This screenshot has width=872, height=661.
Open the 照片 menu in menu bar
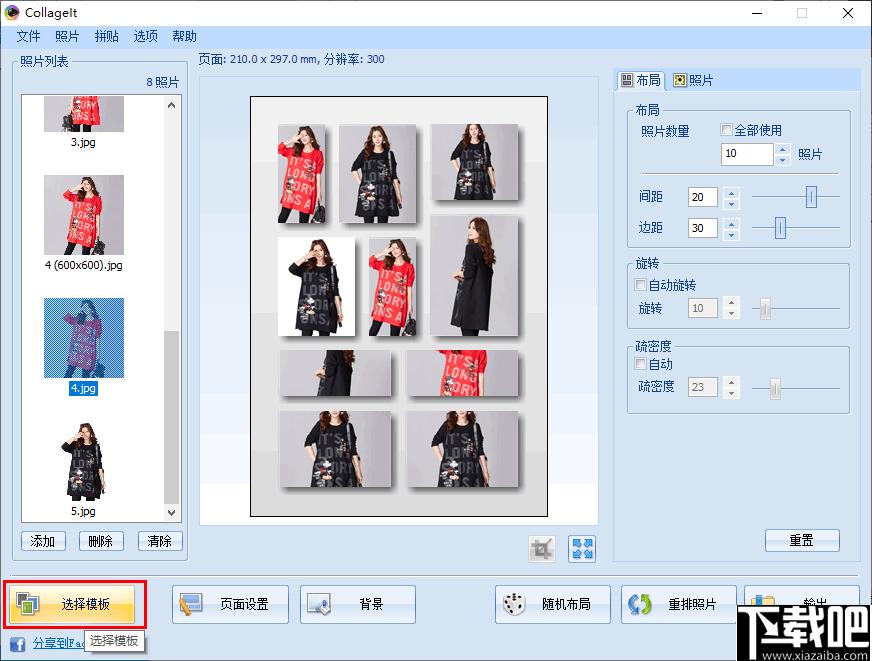click(67, 37)
